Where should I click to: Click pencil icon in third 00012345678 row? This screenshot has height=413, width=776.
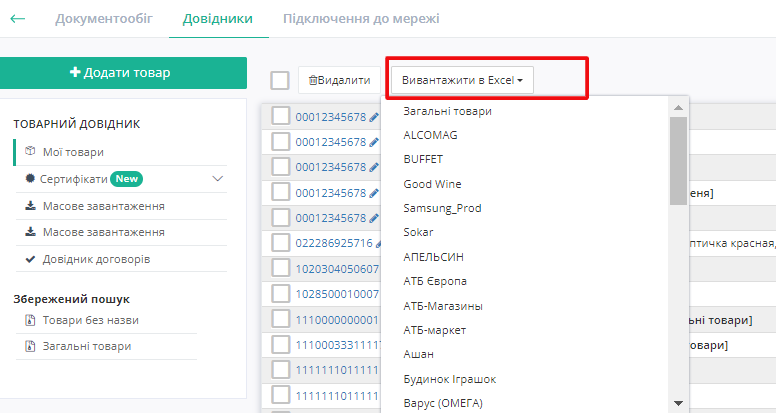coord(374,167)
